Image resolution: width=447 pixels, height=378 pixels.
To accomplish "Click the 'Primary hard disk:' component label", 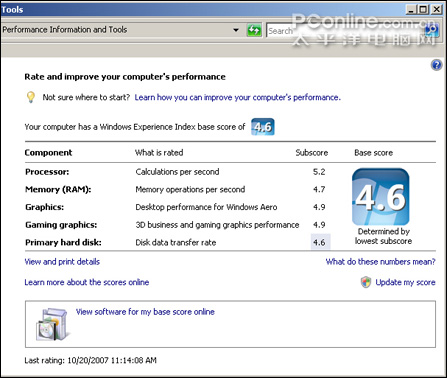I will coord(63,243).
